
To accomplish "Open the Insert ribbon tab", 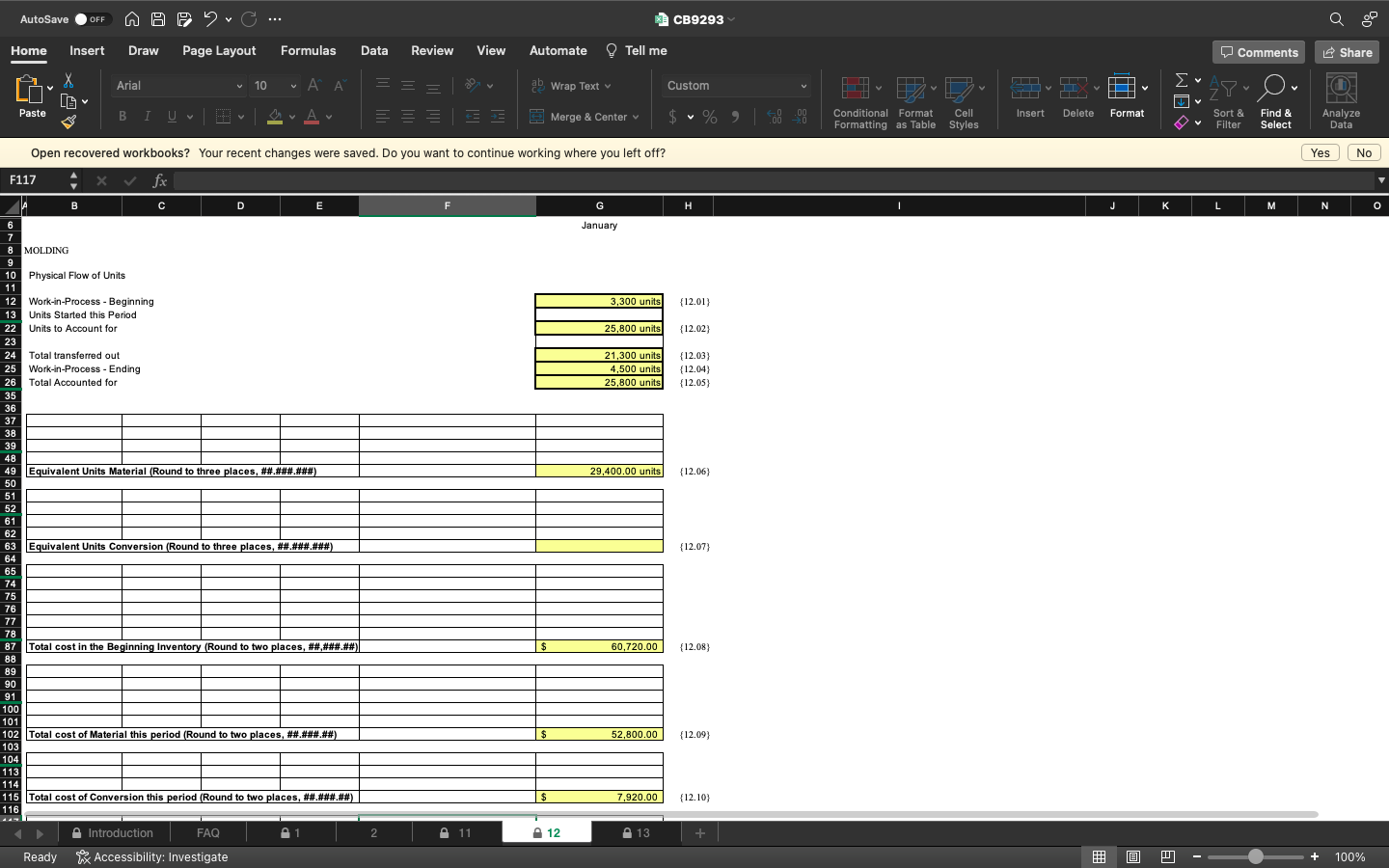I will tap(87, 50).
